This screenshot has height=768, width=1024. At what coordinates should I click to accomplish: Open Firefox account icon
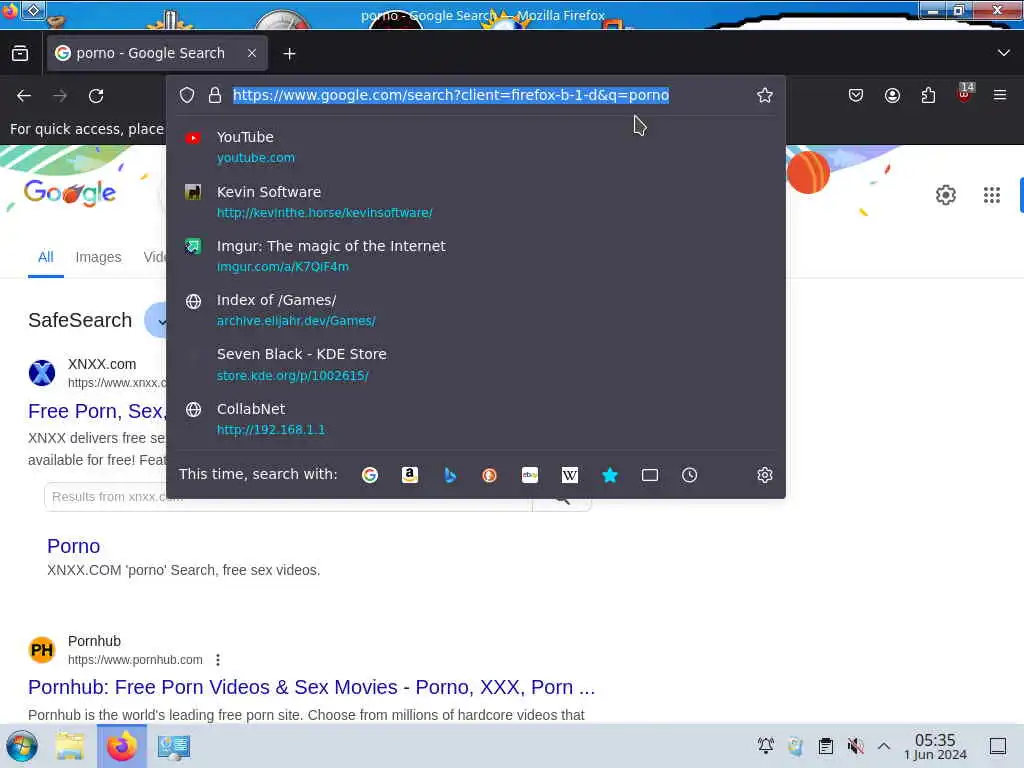coord(892,95)
